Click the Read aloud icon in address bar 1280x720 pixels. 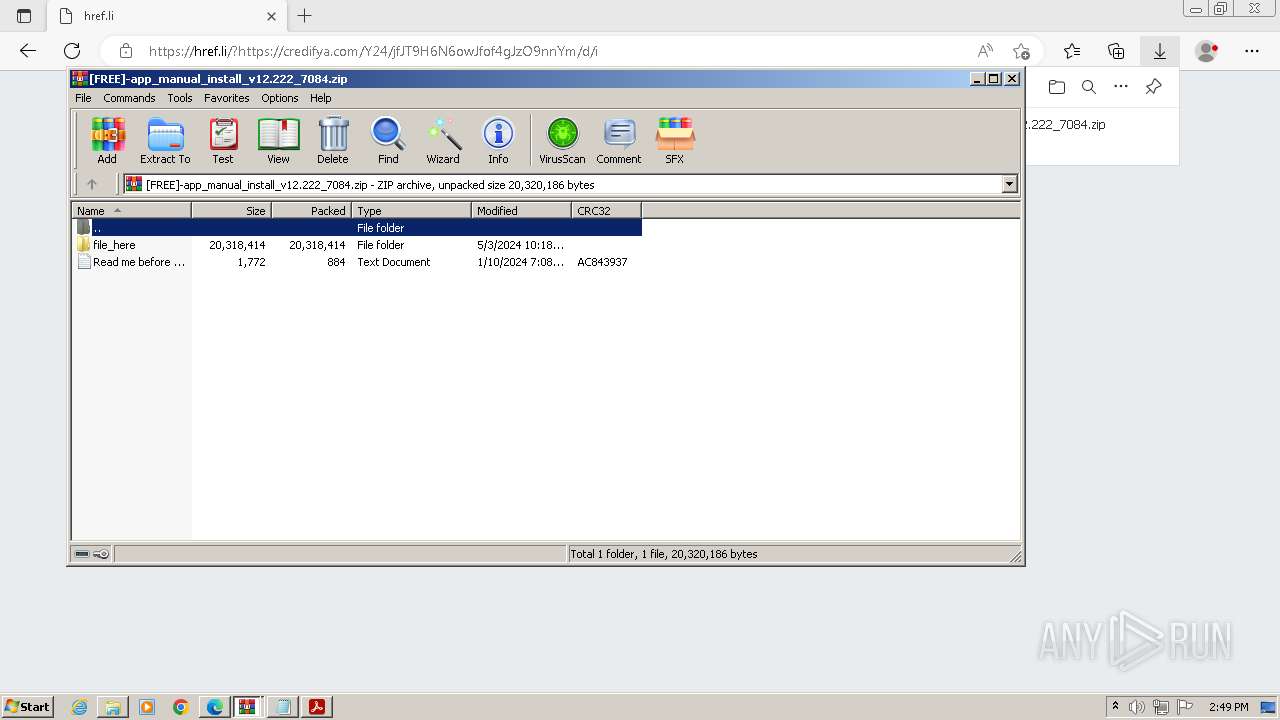tap(985, 51)
